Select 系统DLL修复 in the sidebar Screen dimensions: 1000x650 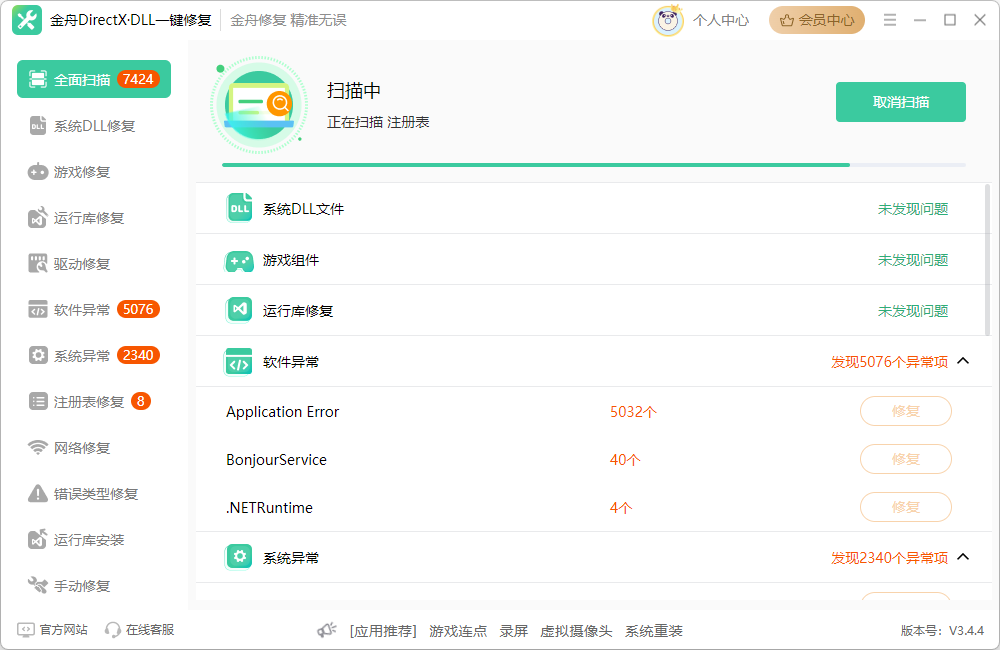[93, 125]
